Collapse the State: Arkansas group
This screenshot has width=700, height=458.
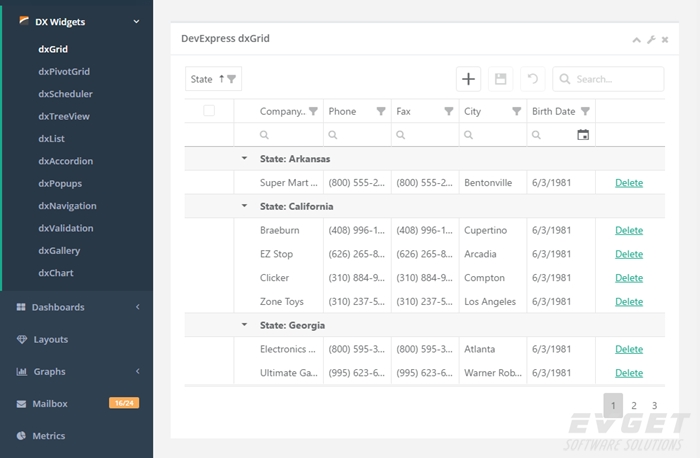pos(244,158)
